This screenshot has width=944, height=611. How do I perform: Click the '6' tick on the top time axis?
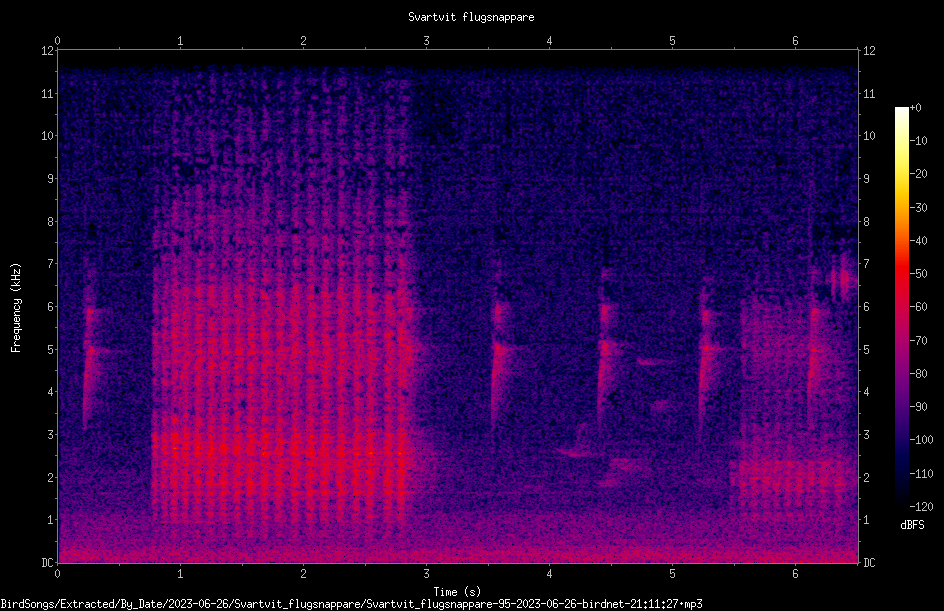(x=795, y=41)
